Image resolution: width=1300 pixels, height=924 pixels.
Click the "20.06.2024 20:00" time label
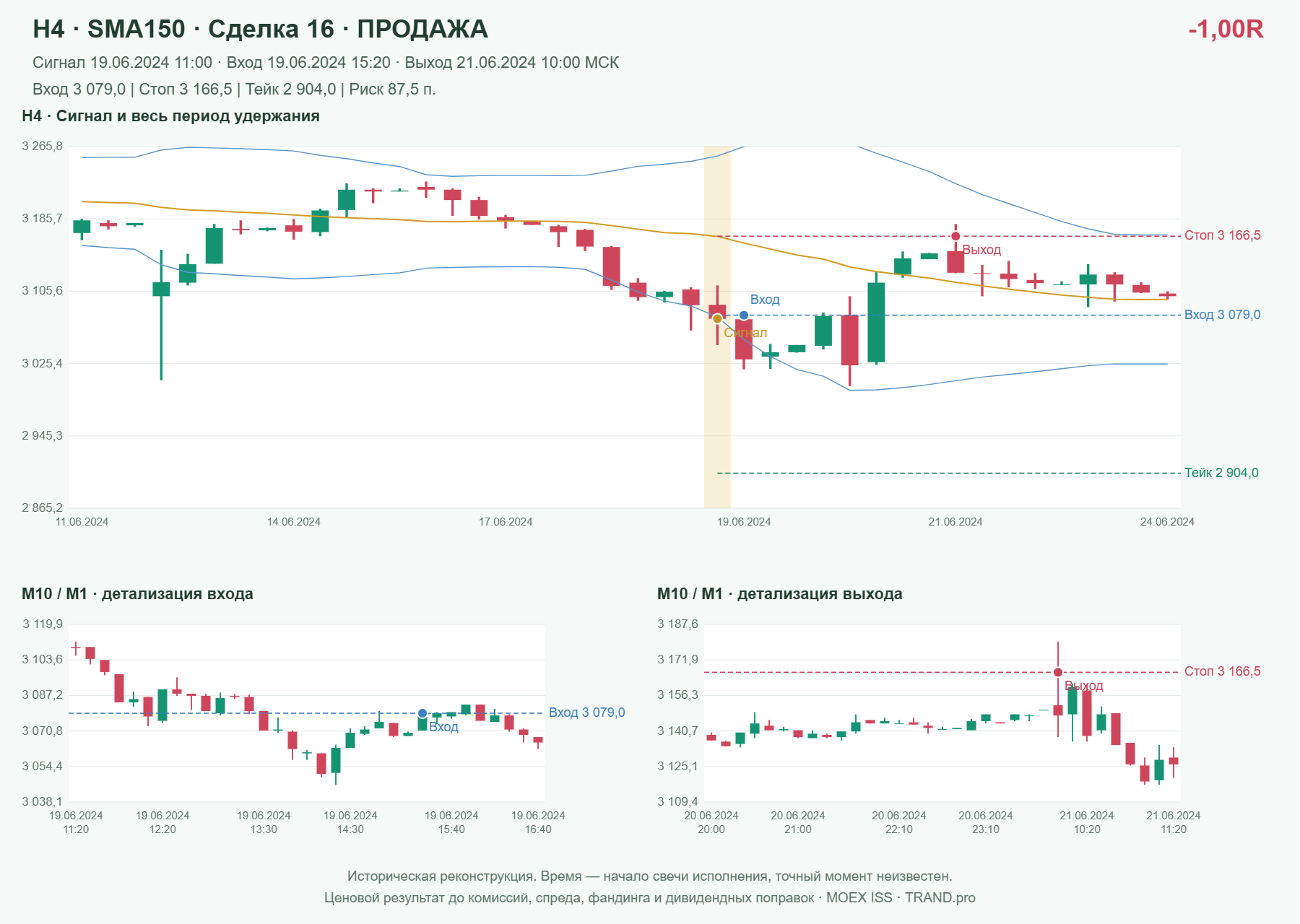pos(711,822)
